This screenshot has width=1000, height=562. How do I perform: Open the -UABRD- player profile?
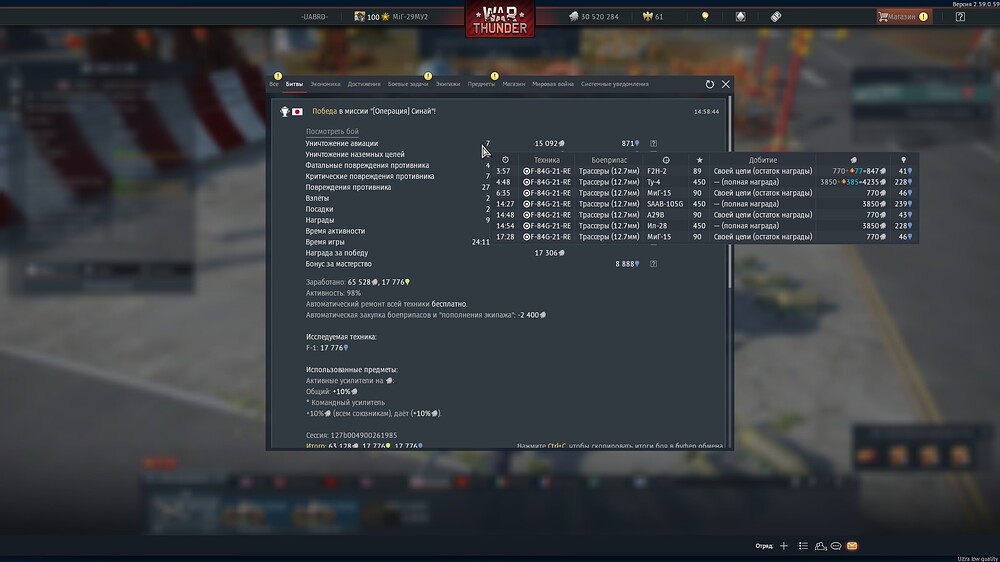click(x=314, y=17)
